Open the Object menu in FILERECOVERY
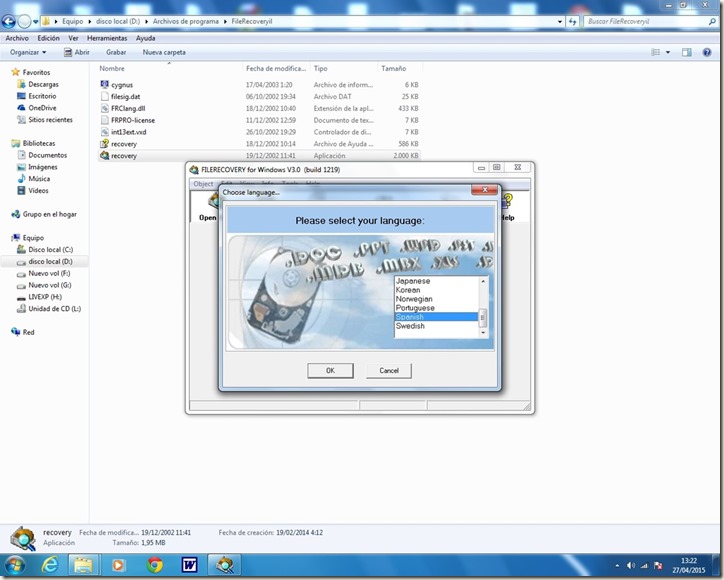This screenshot has height=580, width=724. pos(203,184)
